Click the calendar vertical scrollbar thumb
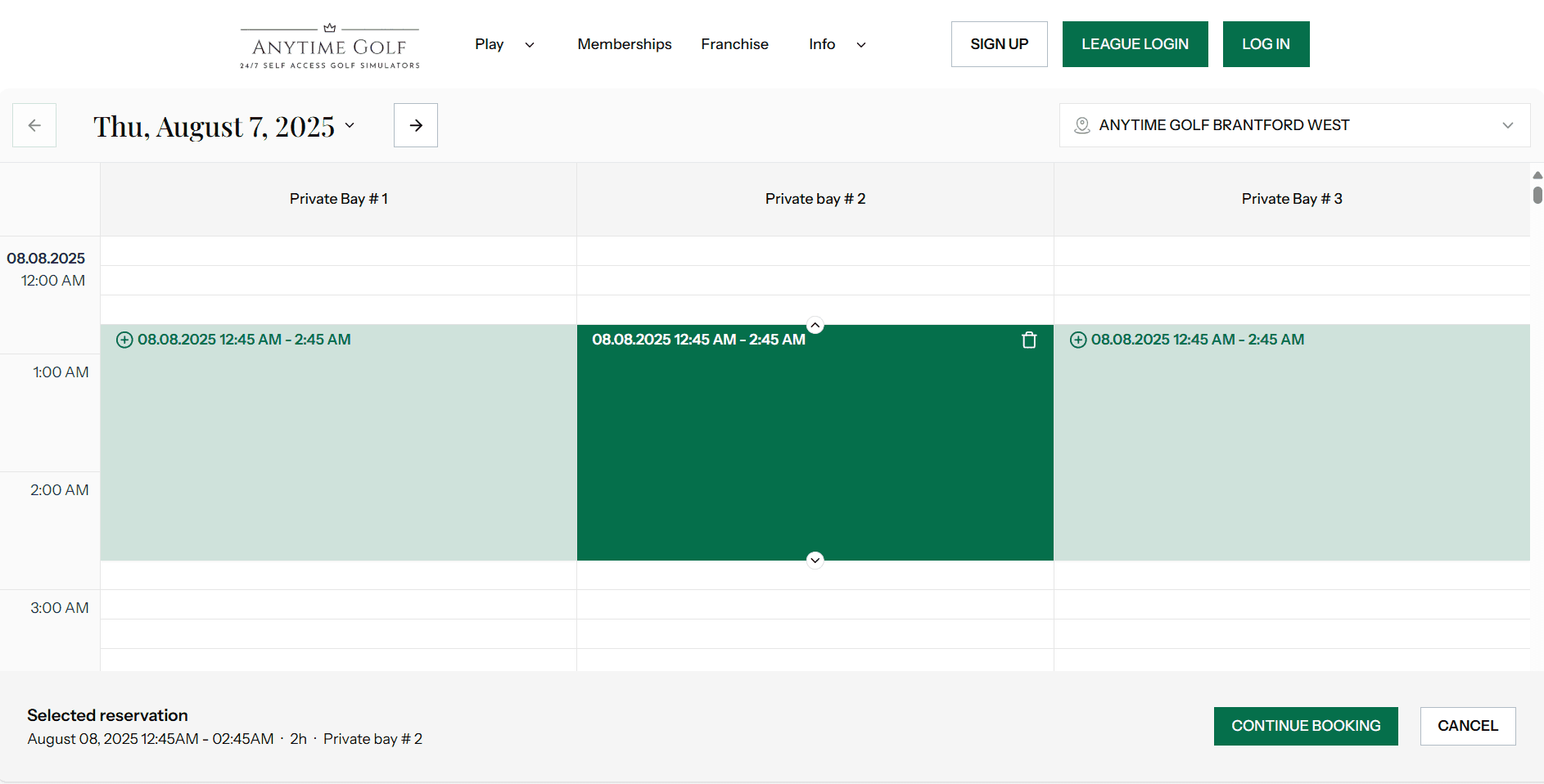The image size is (1544, 784). click(1537, 194)
